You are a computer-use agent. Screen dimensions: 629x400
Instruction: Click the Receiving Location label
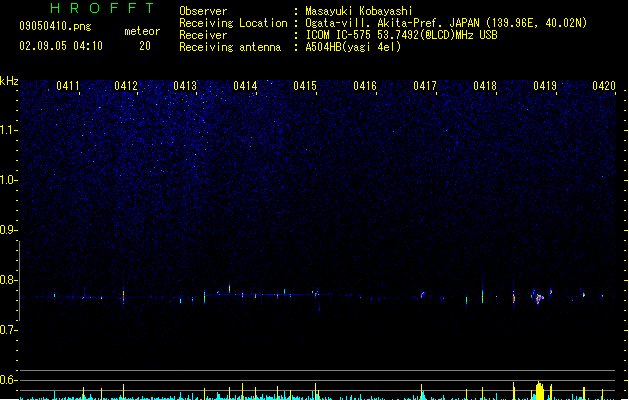[x=233, y=23]
